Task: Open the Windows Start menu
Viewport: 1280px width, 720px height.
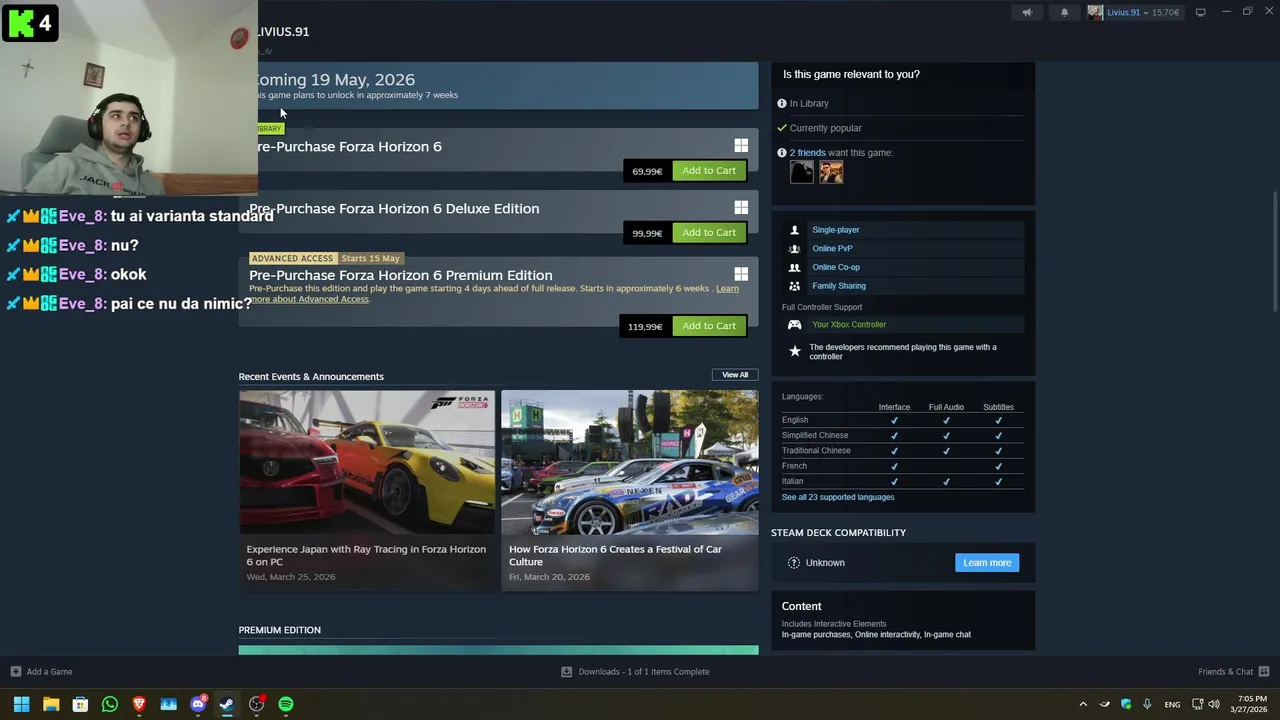Action: click(21, 704)
